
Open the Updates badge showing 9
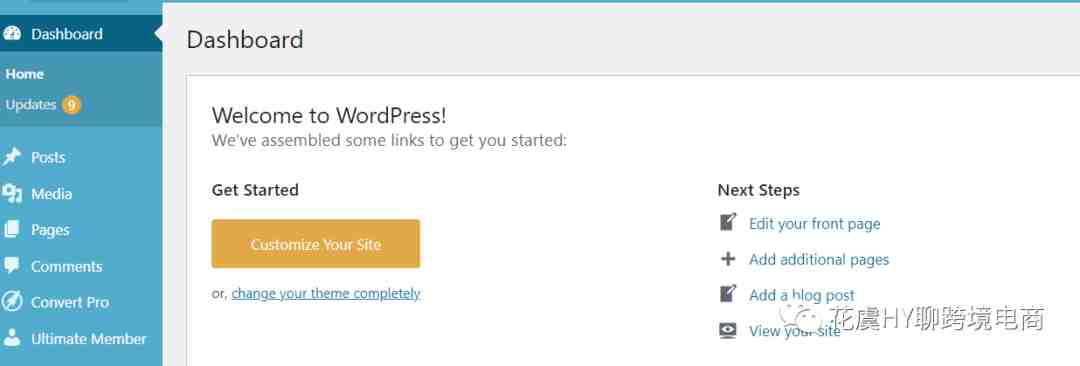point(71,105)
